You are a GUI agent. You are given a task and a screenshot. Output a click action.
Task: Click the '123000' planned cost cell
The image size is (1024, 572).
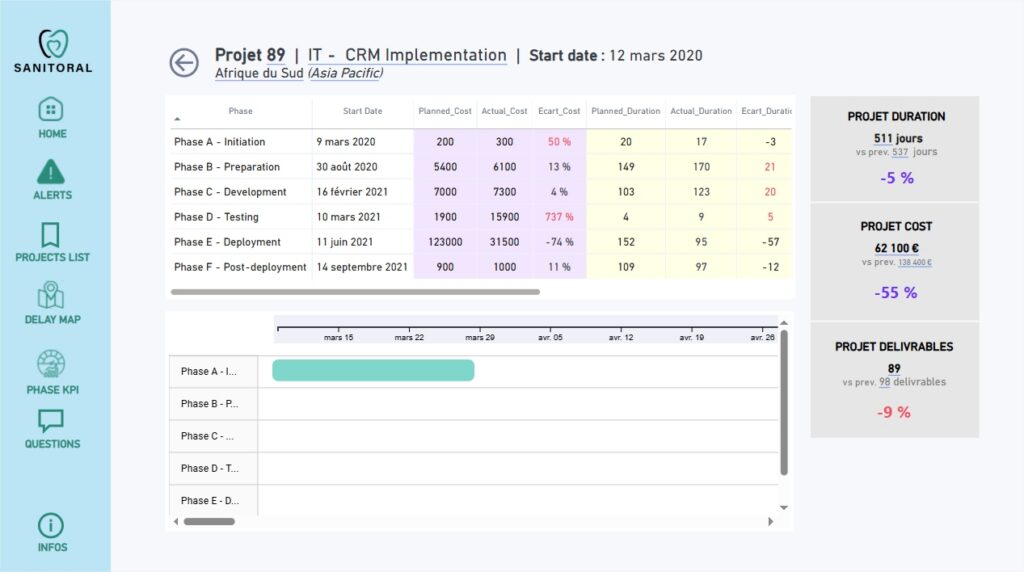445,242
